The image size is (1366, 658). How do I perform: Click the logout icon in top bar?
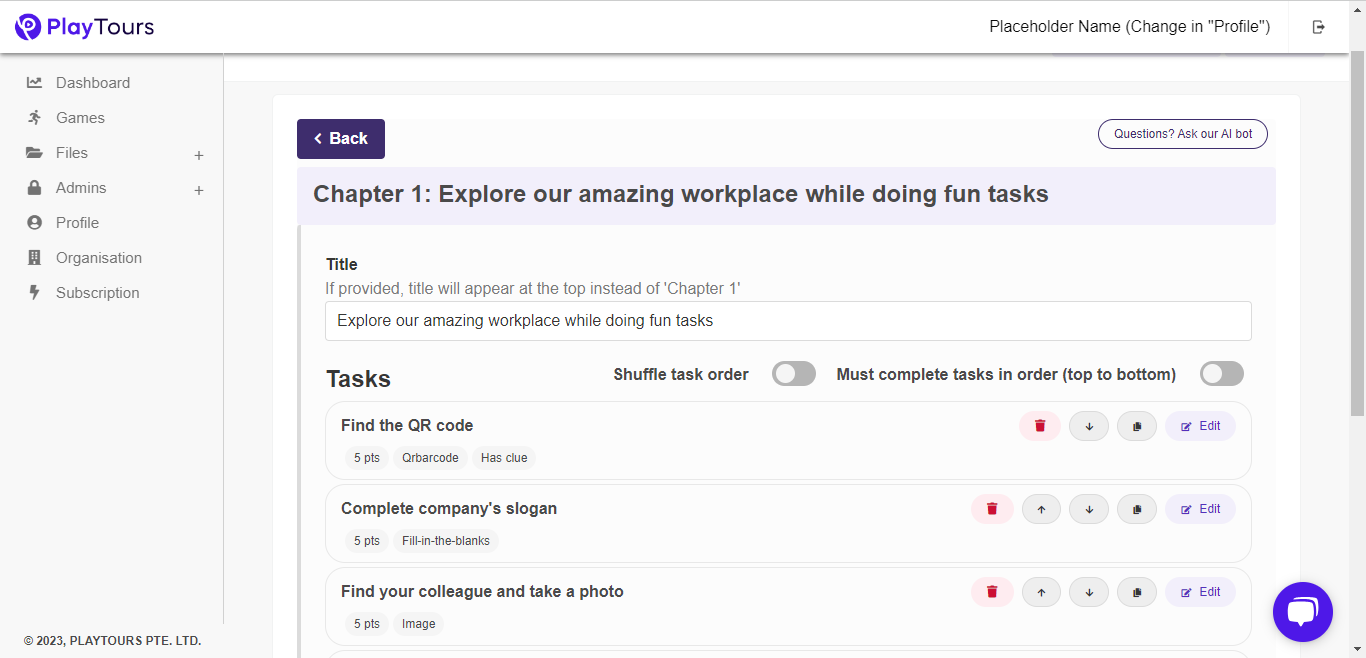click(1319, 27)
